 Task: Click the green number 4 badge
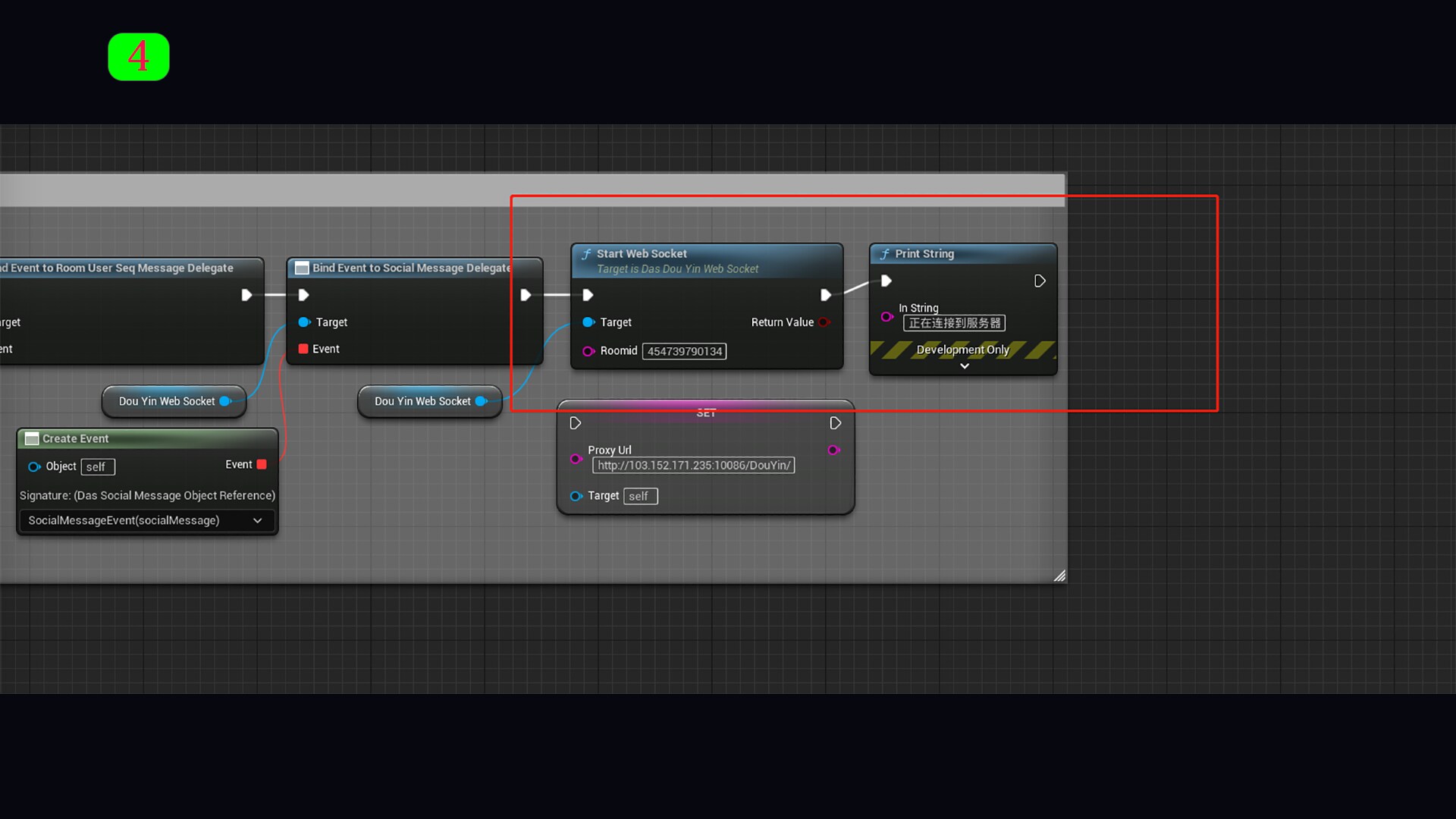coord(139,57)
